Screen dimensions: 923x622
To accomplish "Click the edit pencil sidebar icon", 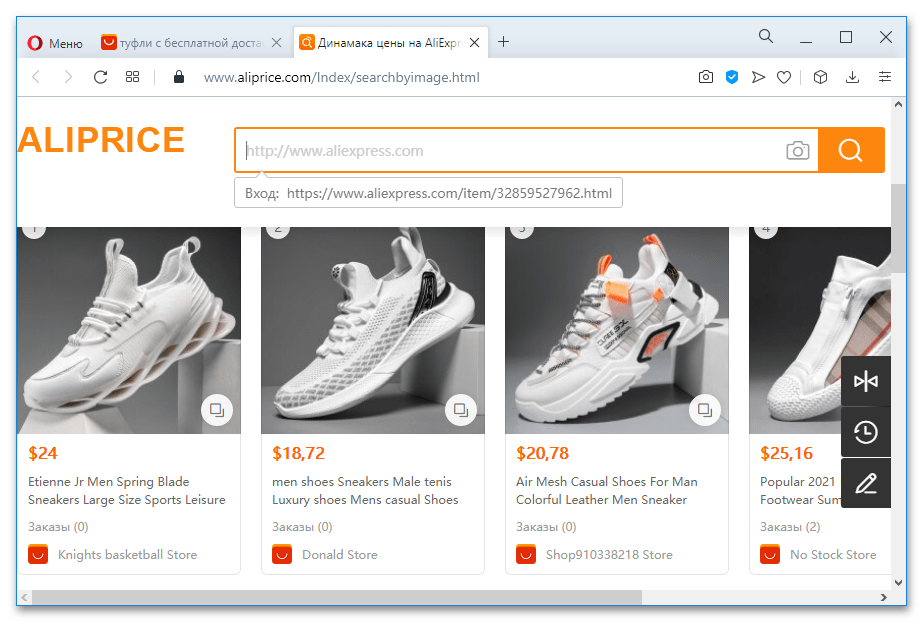I will click(865, 484).
